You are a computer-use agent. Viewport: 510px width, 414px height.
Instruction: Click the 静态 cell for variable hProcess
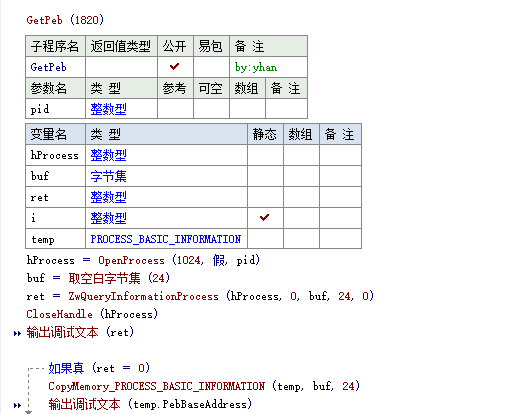tap(265, 155)
